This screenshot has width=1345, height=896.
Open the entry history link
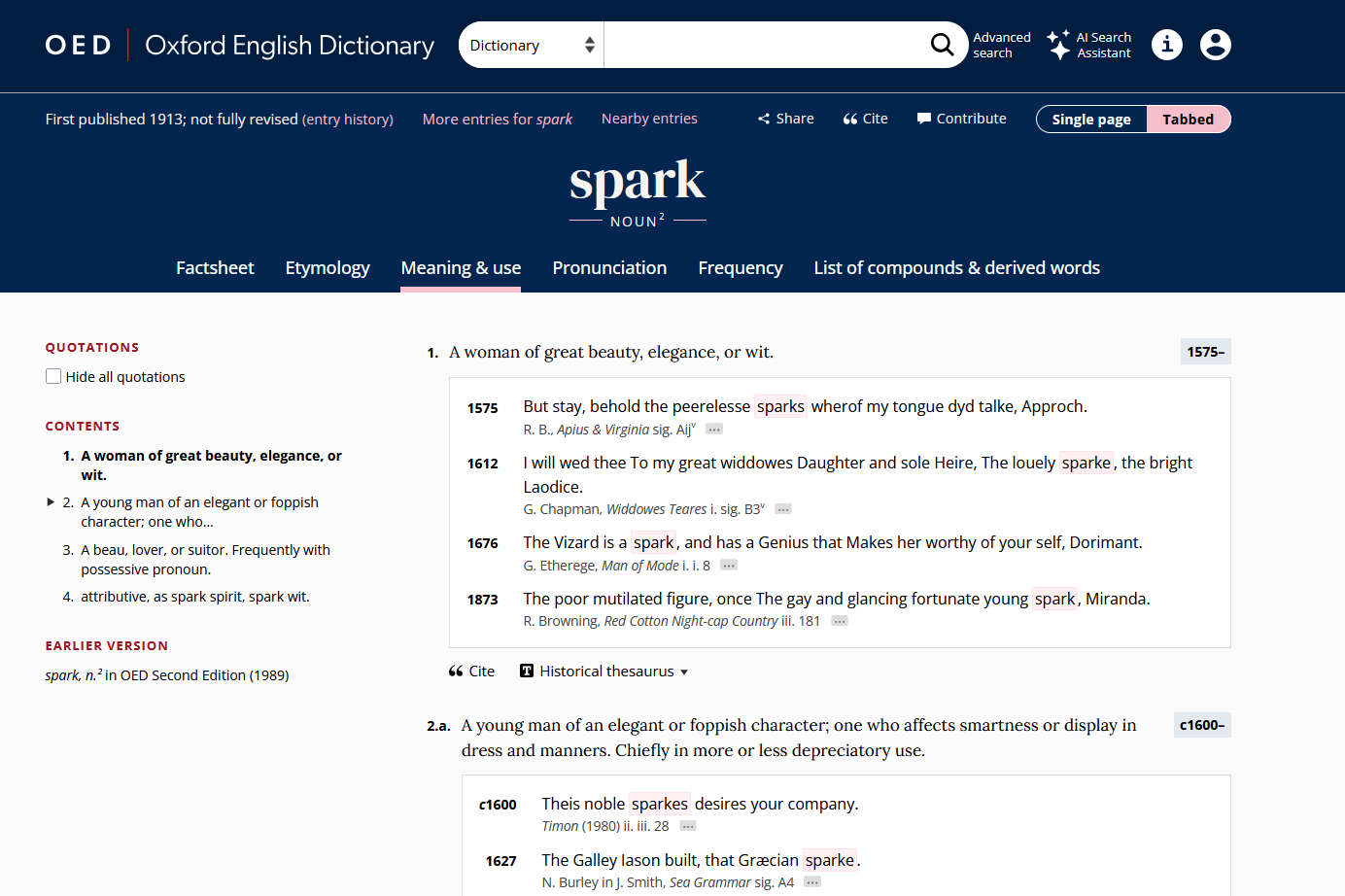click(x=348, y=120)
